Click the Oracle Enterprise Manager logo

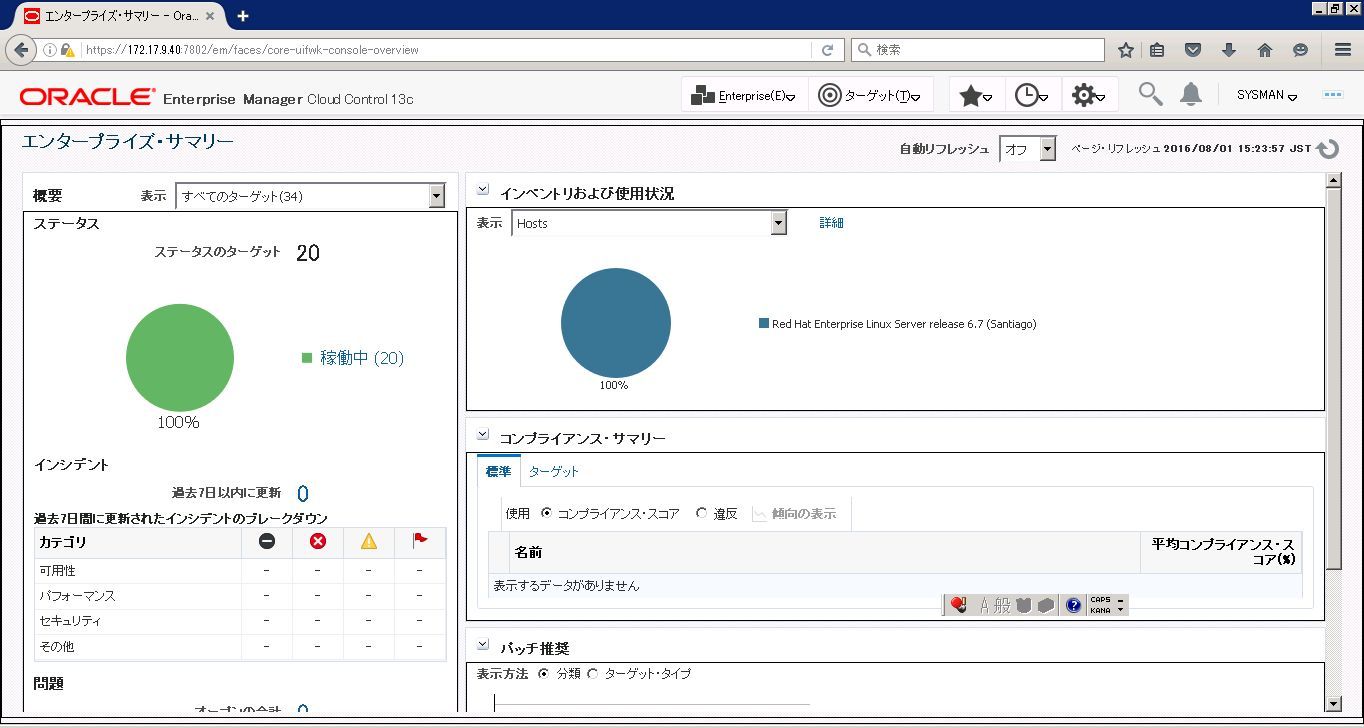216,97
